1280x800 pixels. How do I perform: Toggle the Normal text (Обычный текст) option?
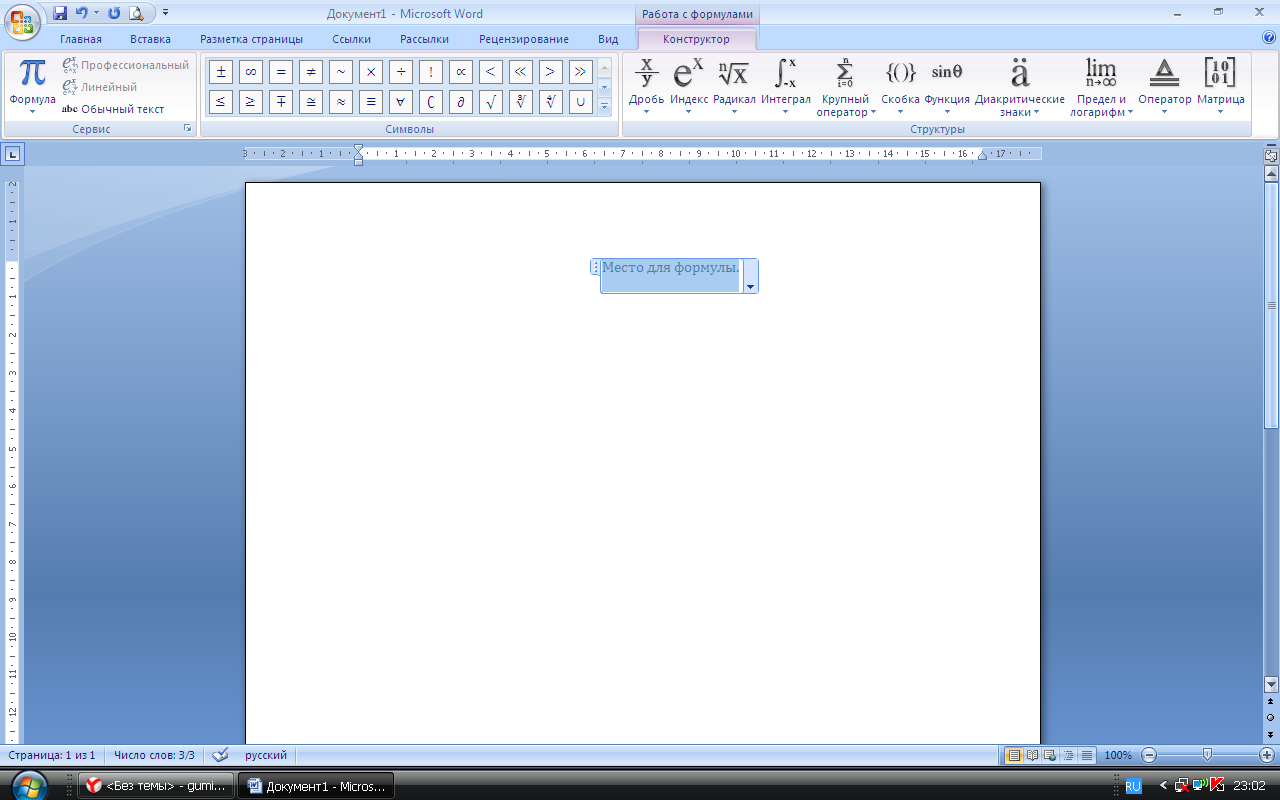pos(113,109)
